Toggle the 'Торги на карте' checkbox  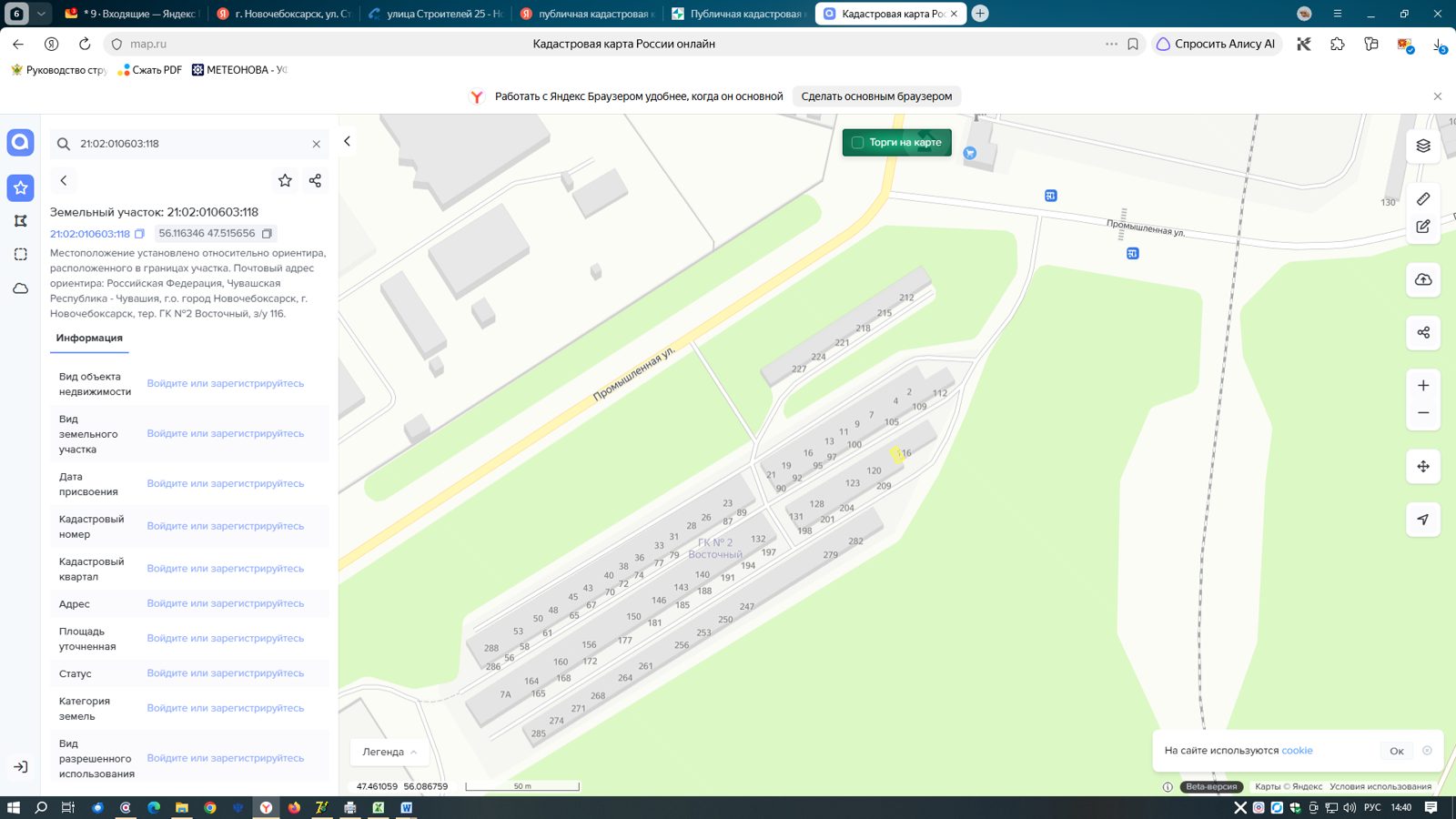tap(857, 143)
